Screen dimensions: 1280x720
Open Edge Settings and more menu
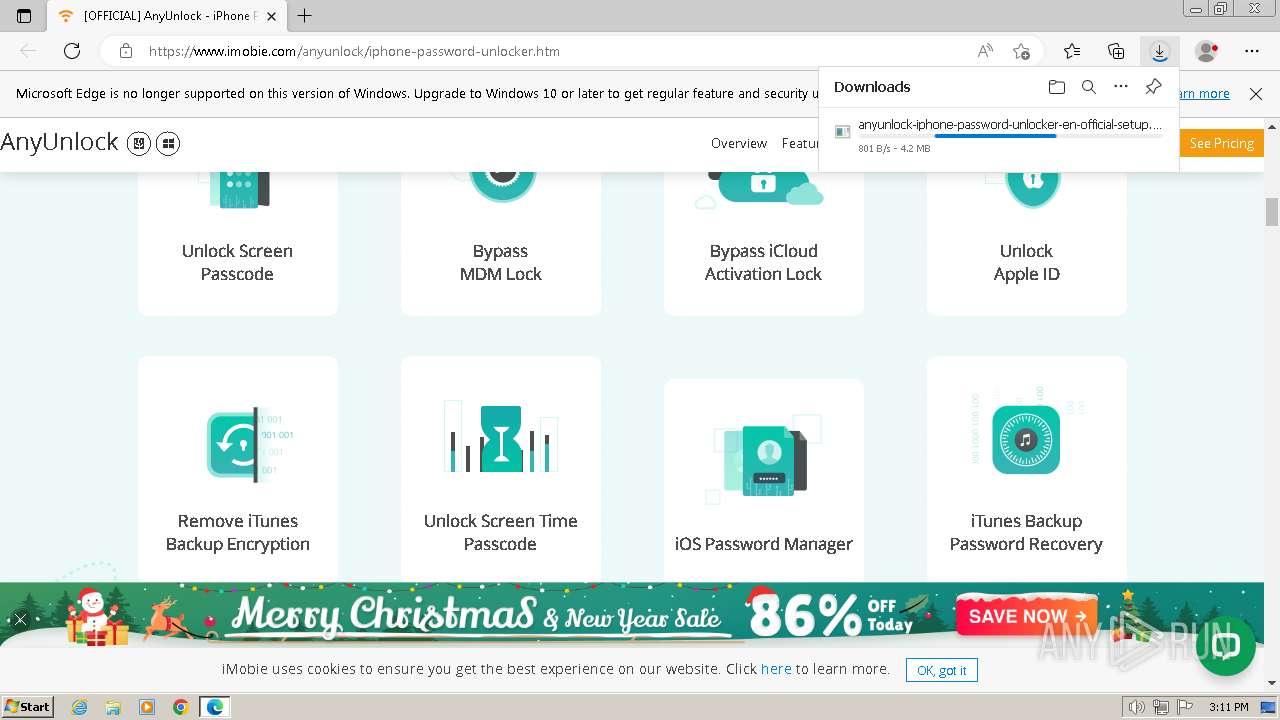click(x=1252, y=51)
